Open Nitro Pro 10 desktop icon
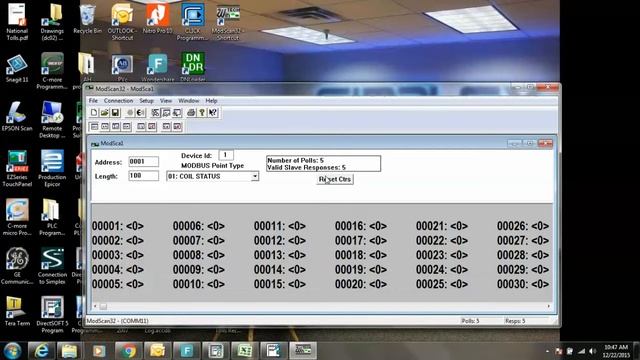This screenshot has width=640, height=360. tap(158, 19)
